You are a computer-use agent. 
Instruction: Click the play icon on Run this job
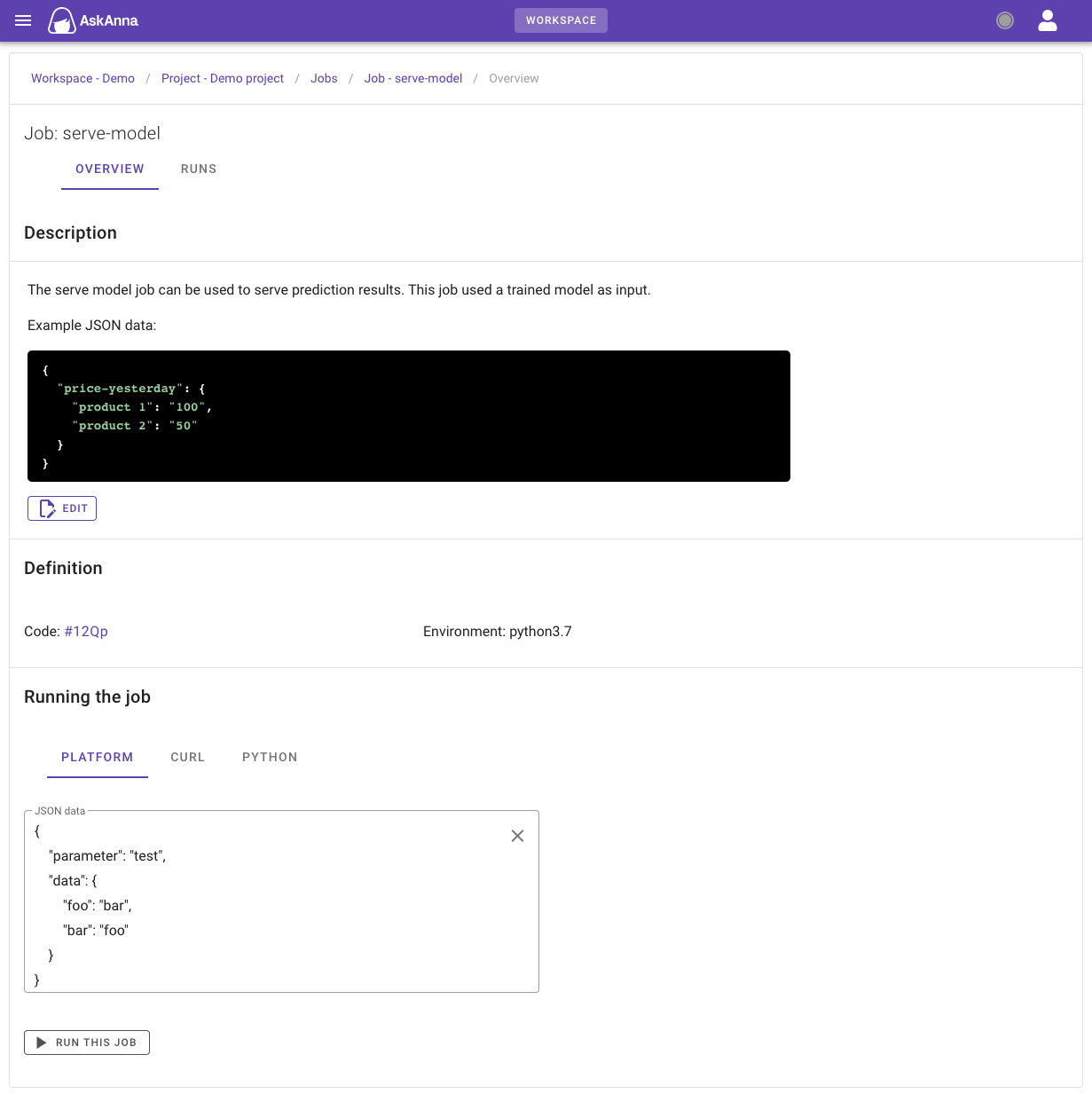[x=41, y=1042]
